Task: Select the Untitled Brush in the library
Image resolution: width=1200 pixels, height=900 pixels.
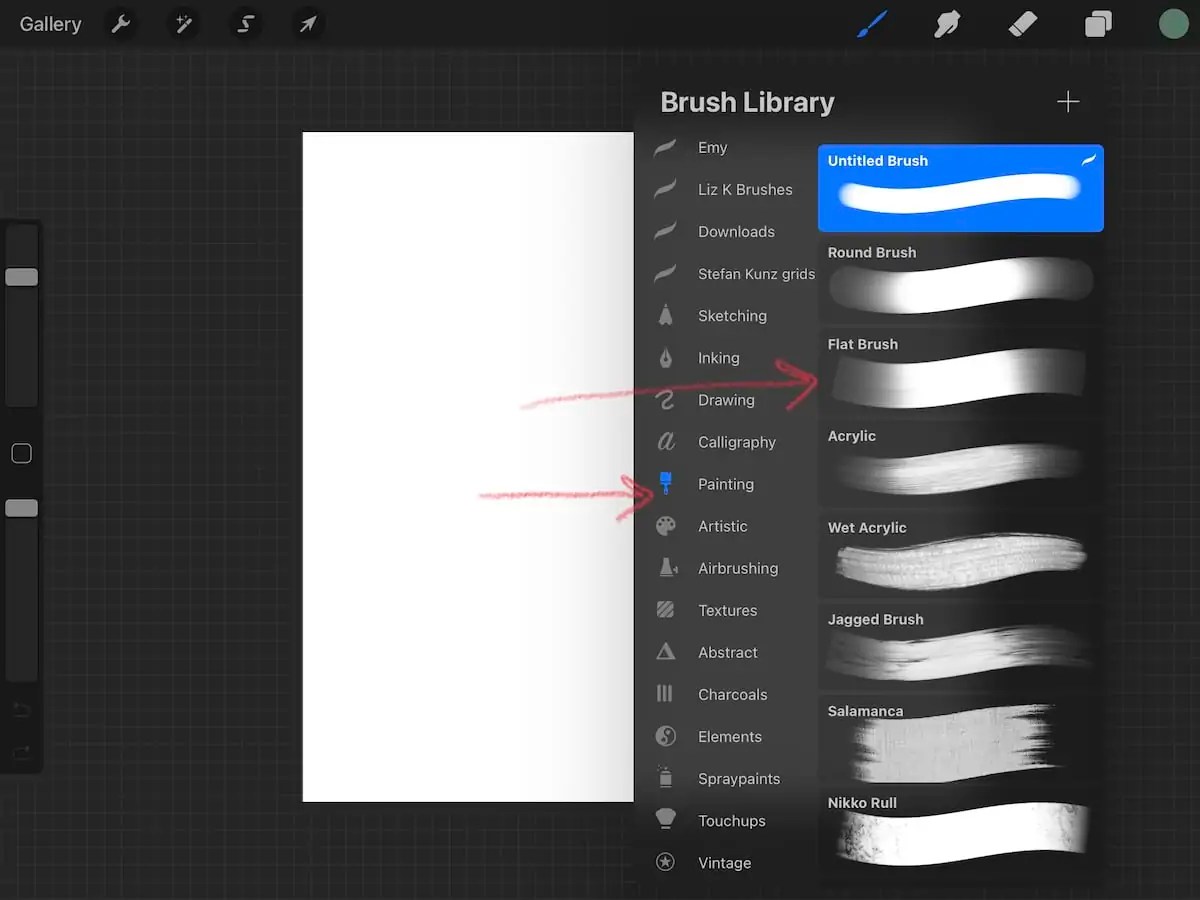Action: 958,188
